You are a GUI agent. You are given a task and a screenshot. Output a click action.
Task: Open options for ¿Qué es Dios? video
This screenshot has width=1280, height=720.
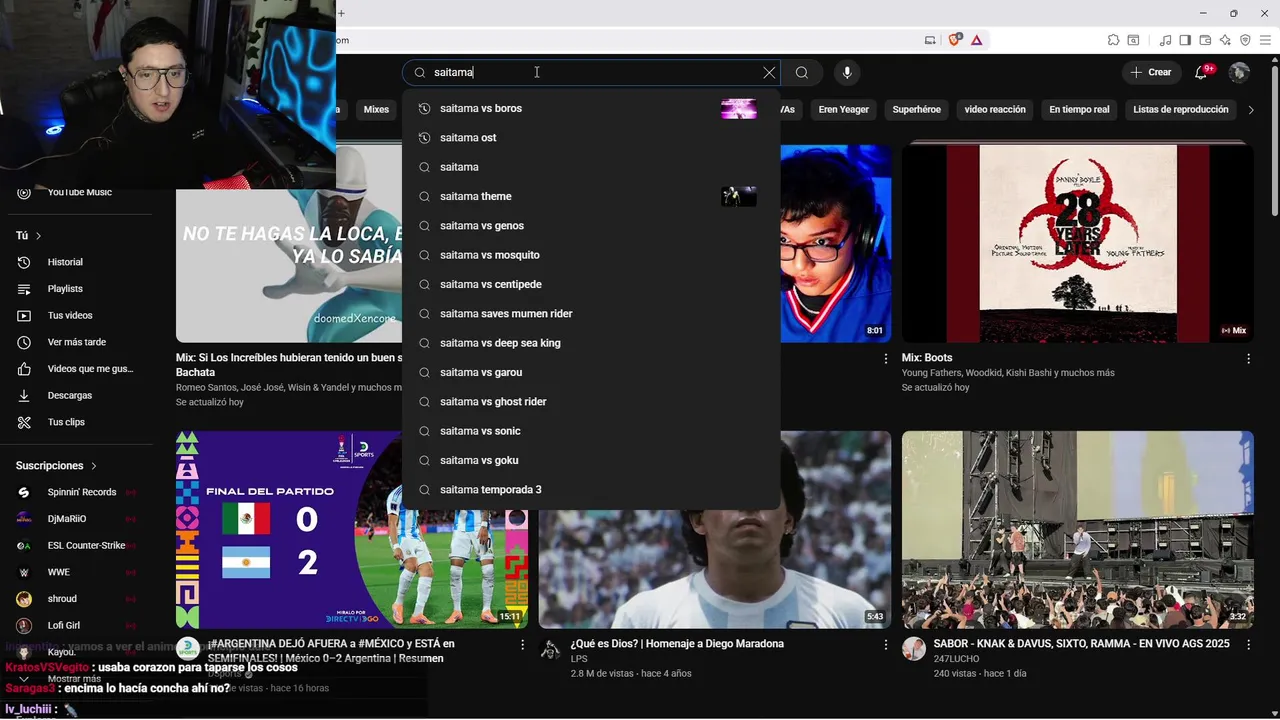tap(885, 645)
